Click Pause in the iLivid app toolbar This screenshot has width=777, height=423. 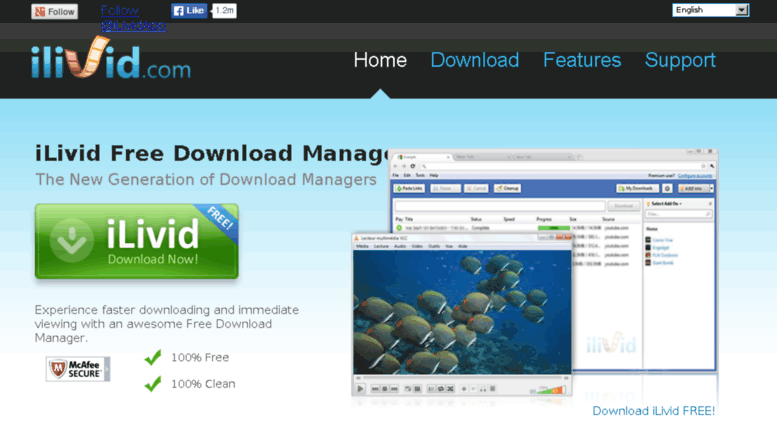tap(445, 188)
